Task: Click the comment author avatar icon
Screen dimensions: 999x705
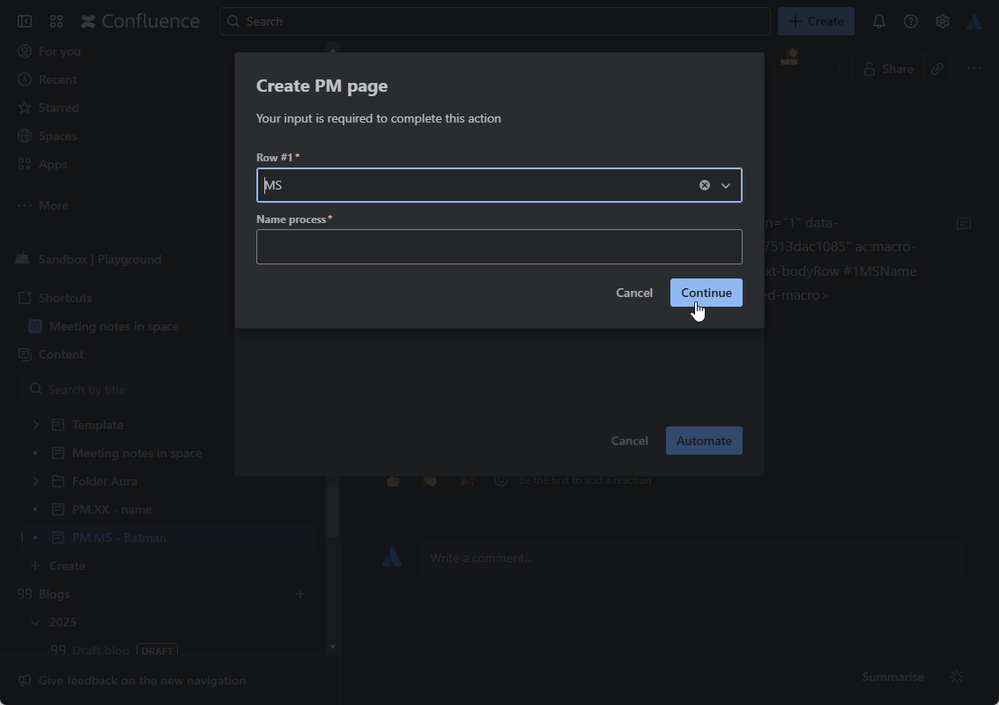Action: 392,557
